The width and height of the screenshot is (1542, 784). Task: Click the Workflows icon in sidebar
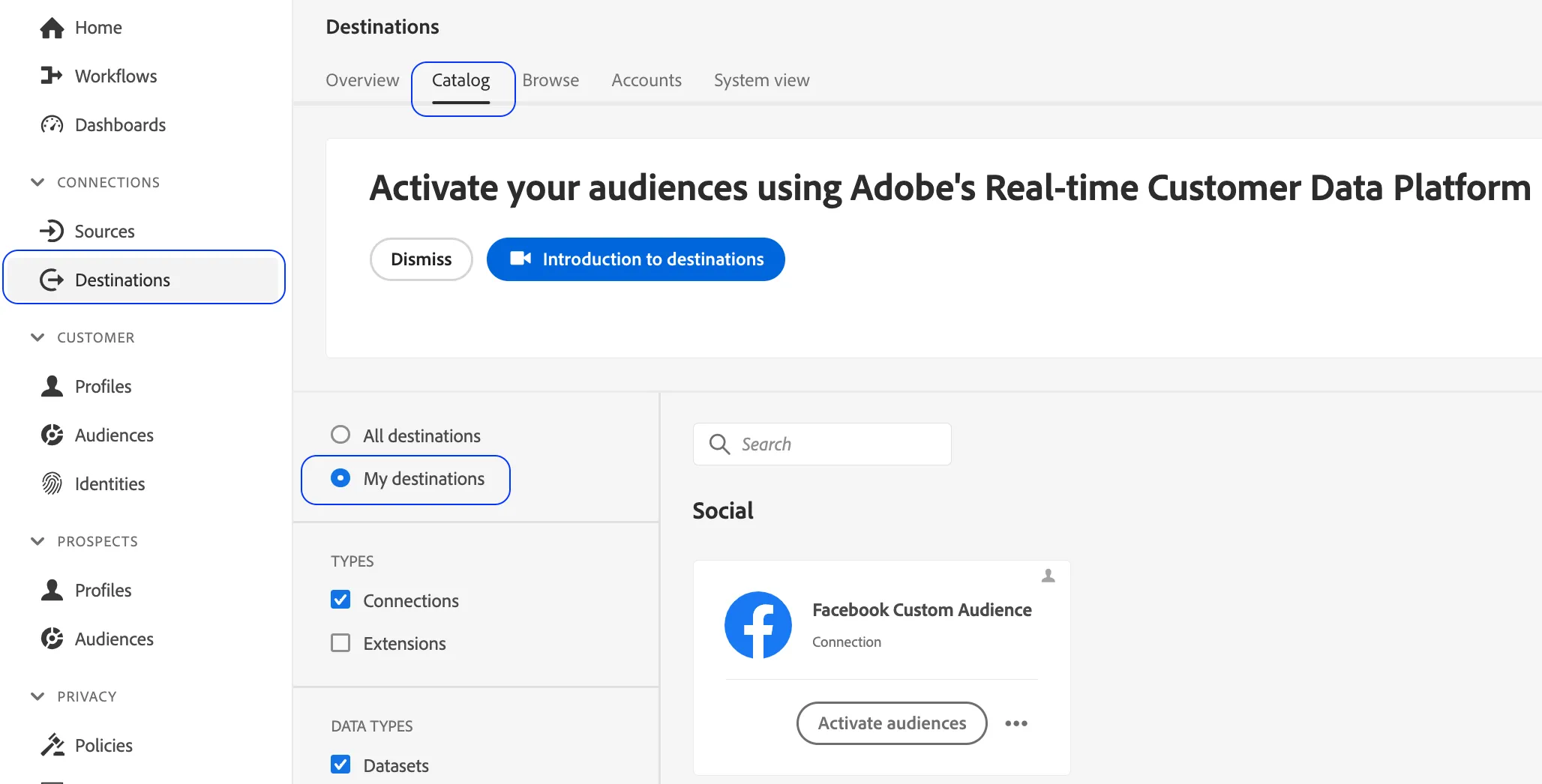[x=52, y=76]
